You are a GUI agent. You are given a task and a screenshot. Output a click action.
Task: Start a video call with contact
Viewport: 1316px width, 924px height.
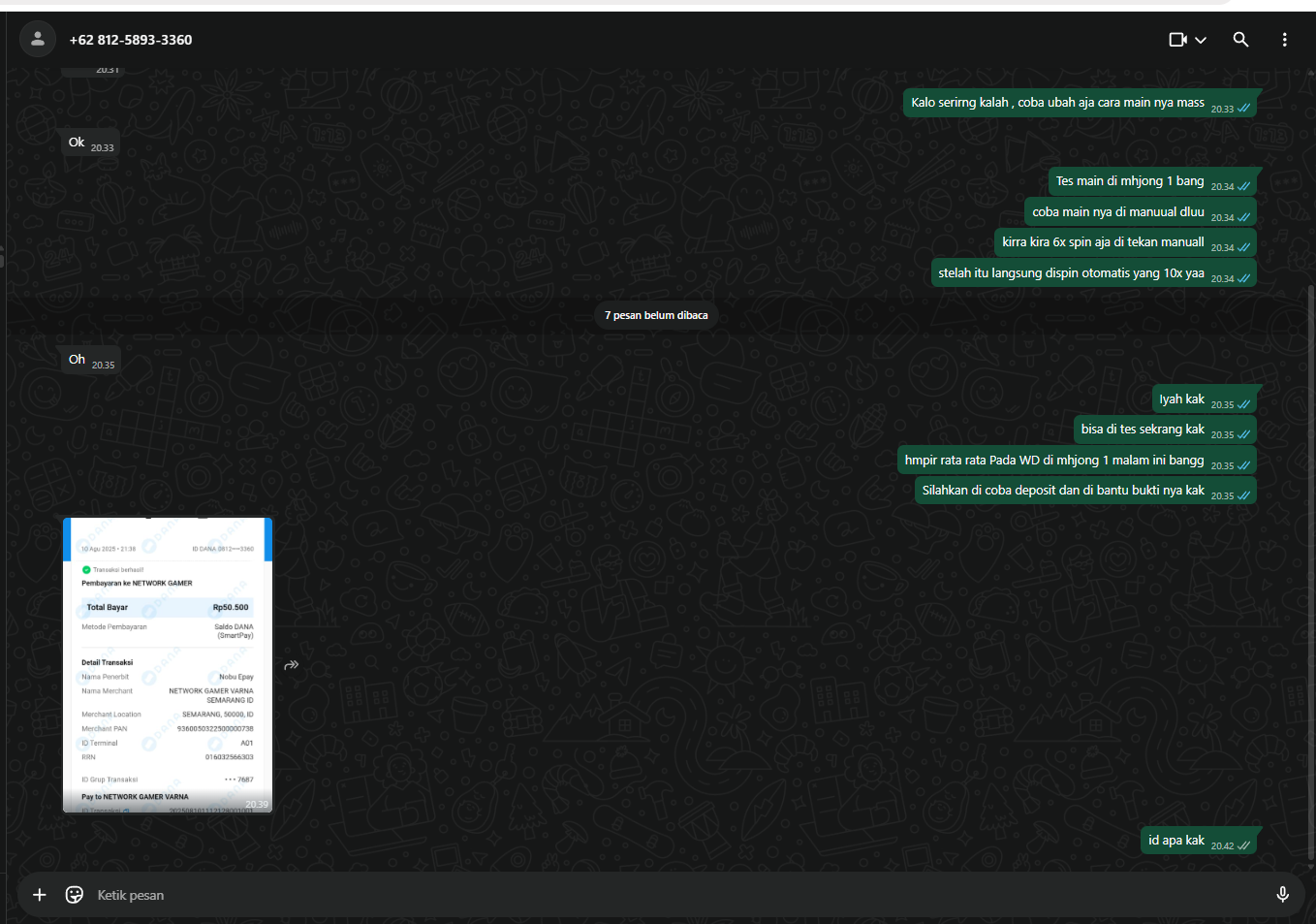point(1177,40)
